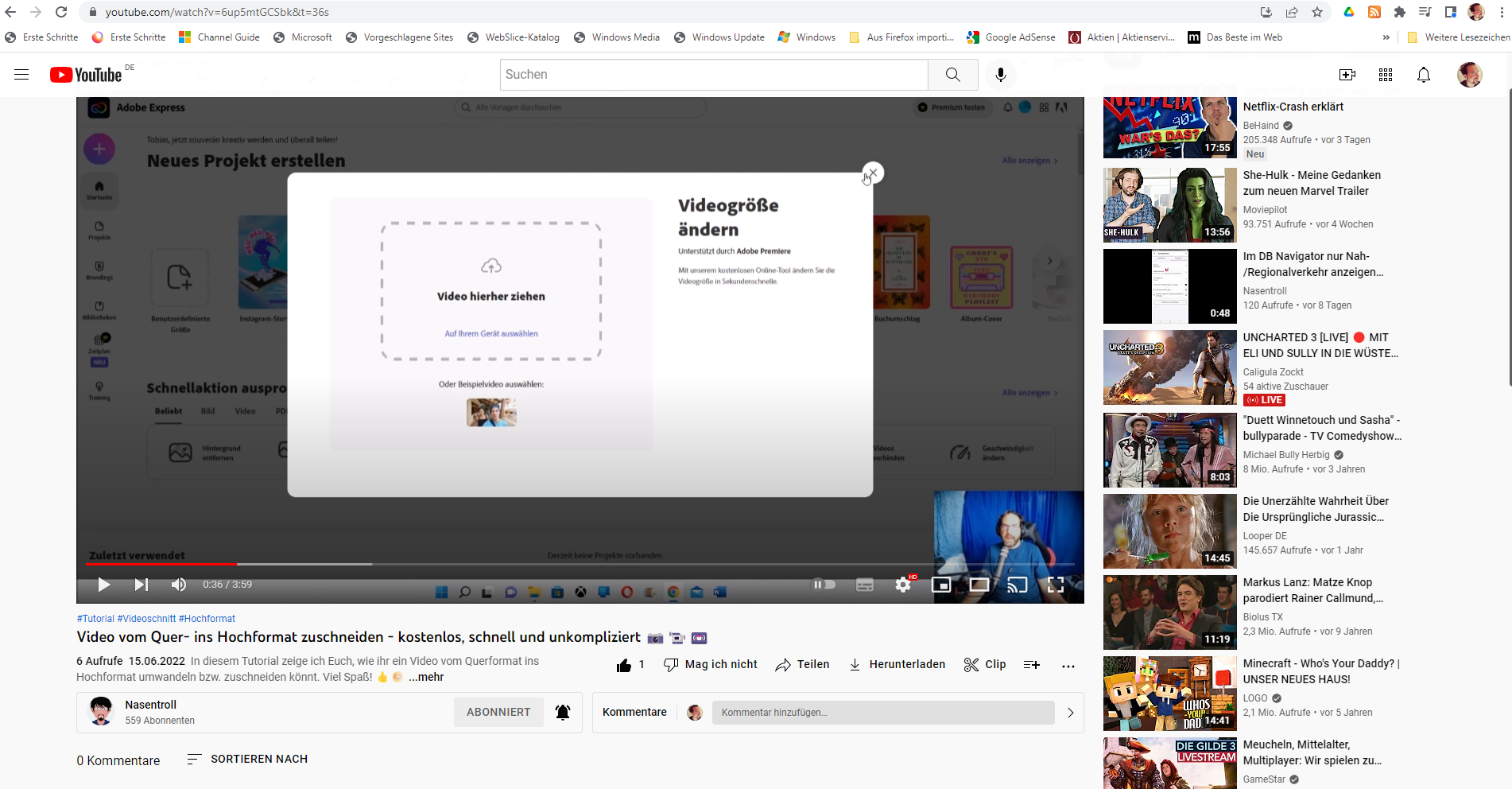Open more actions three-dot menu
The height and width of the screenshot is (789, 1512).
coord(1068,665)
